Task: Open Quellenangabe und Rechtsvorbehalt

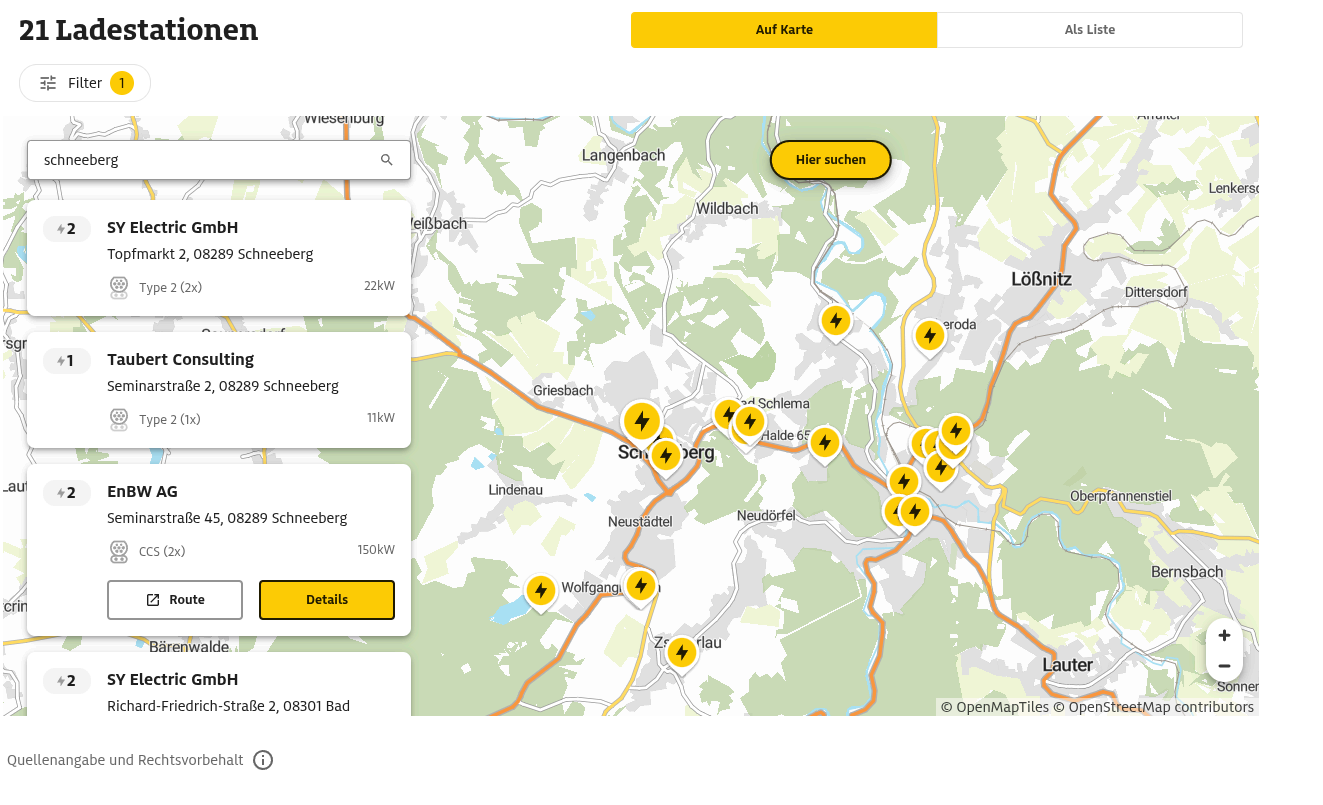Action: [125, 760]
